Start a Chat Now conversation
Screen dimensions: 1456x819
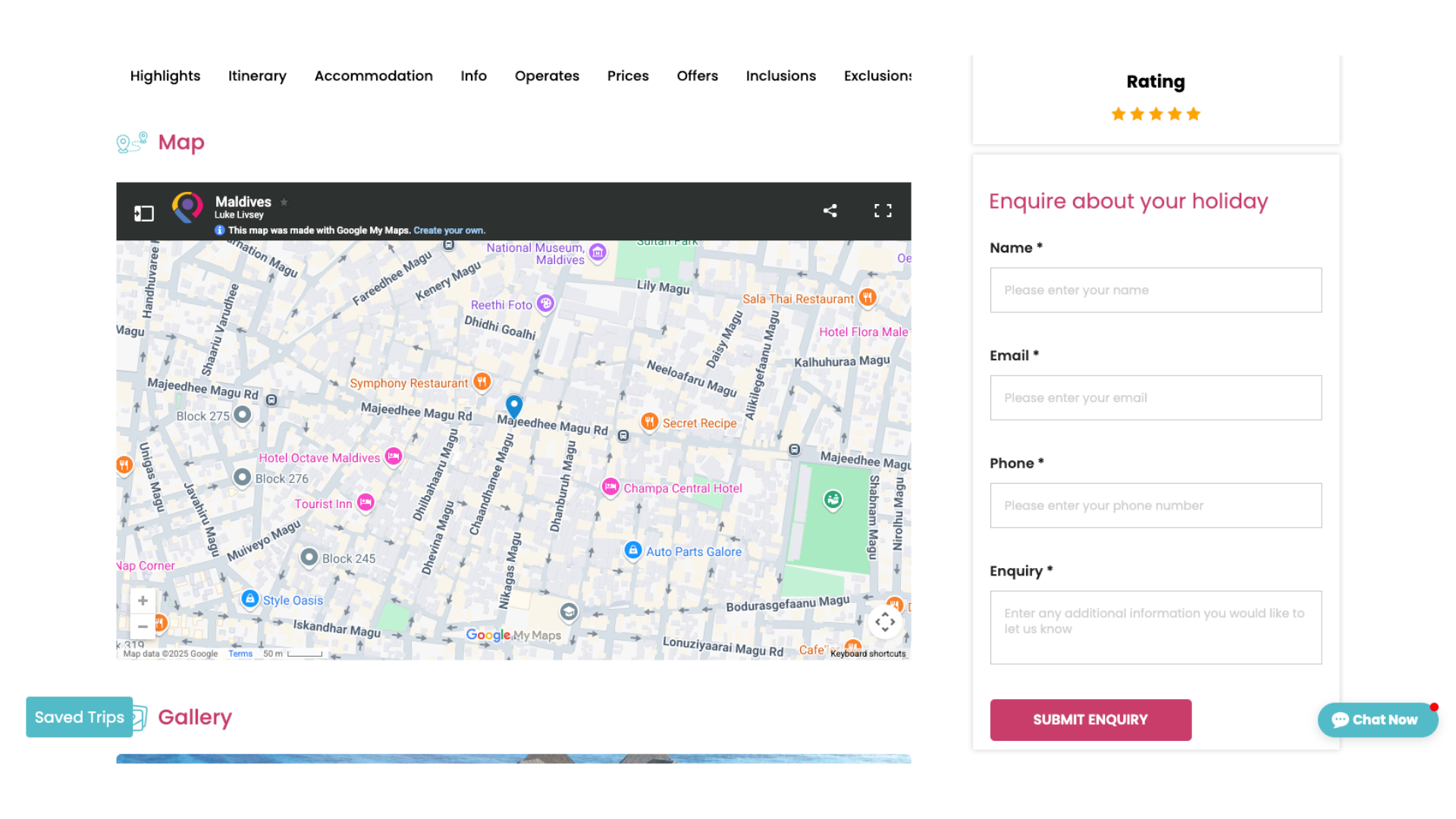click(x=1376, y=720)
